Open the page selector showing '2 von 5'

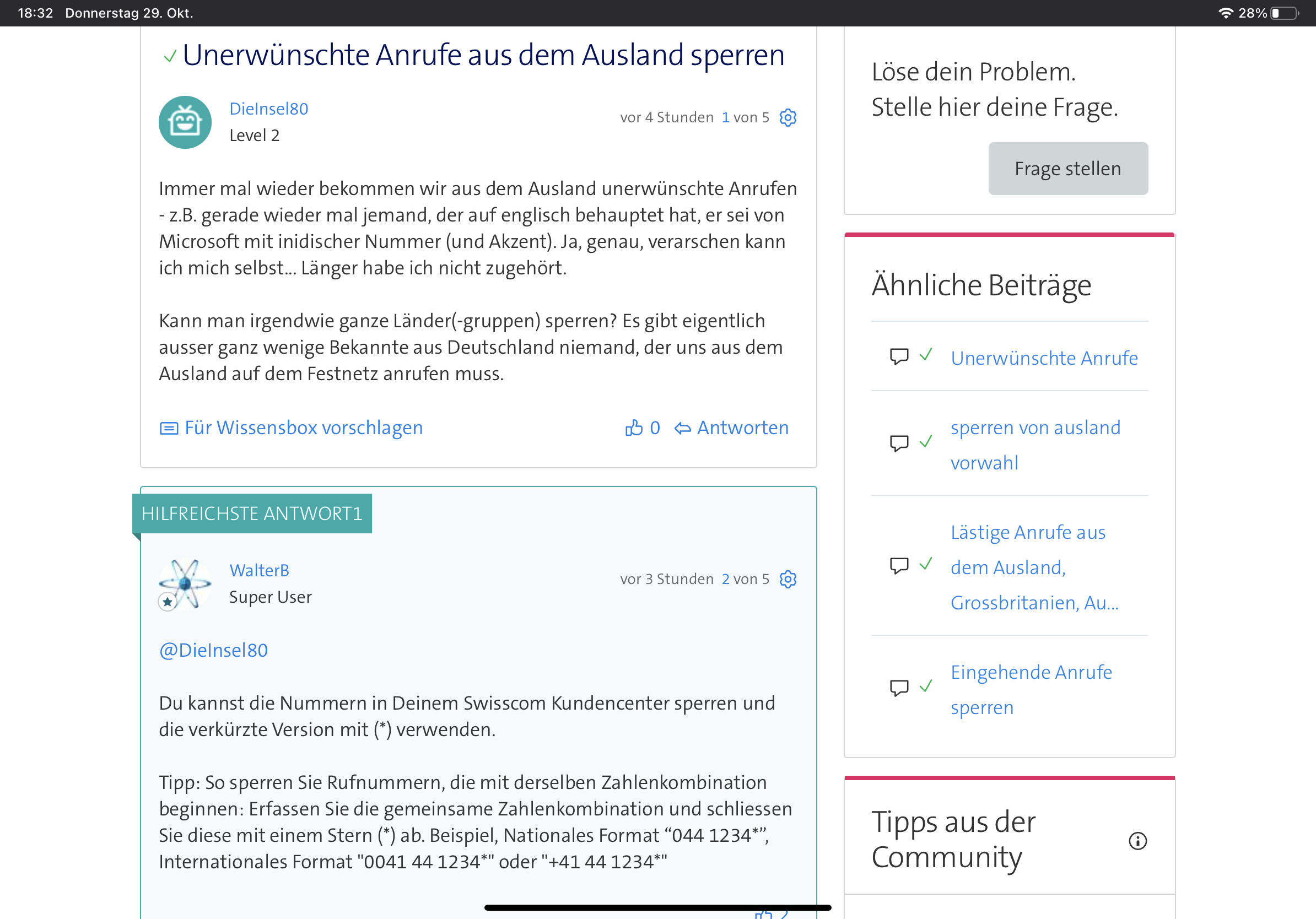point(745,579)
